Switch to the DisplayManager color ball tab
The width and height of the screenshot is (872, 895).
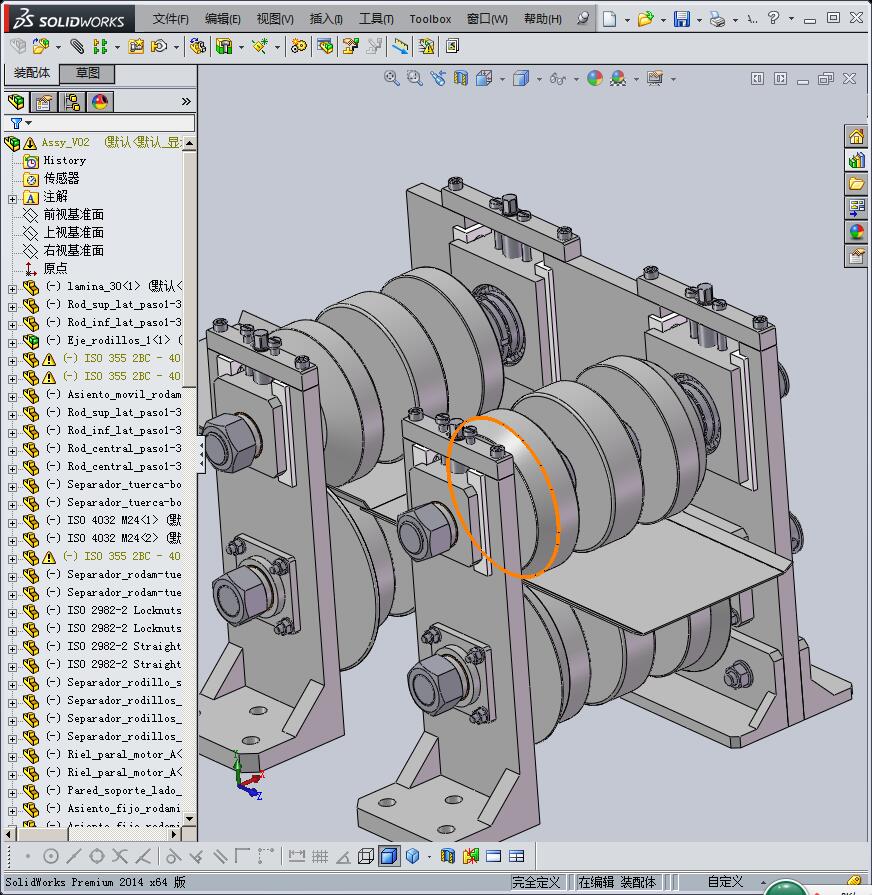click(x=100, y=102)
